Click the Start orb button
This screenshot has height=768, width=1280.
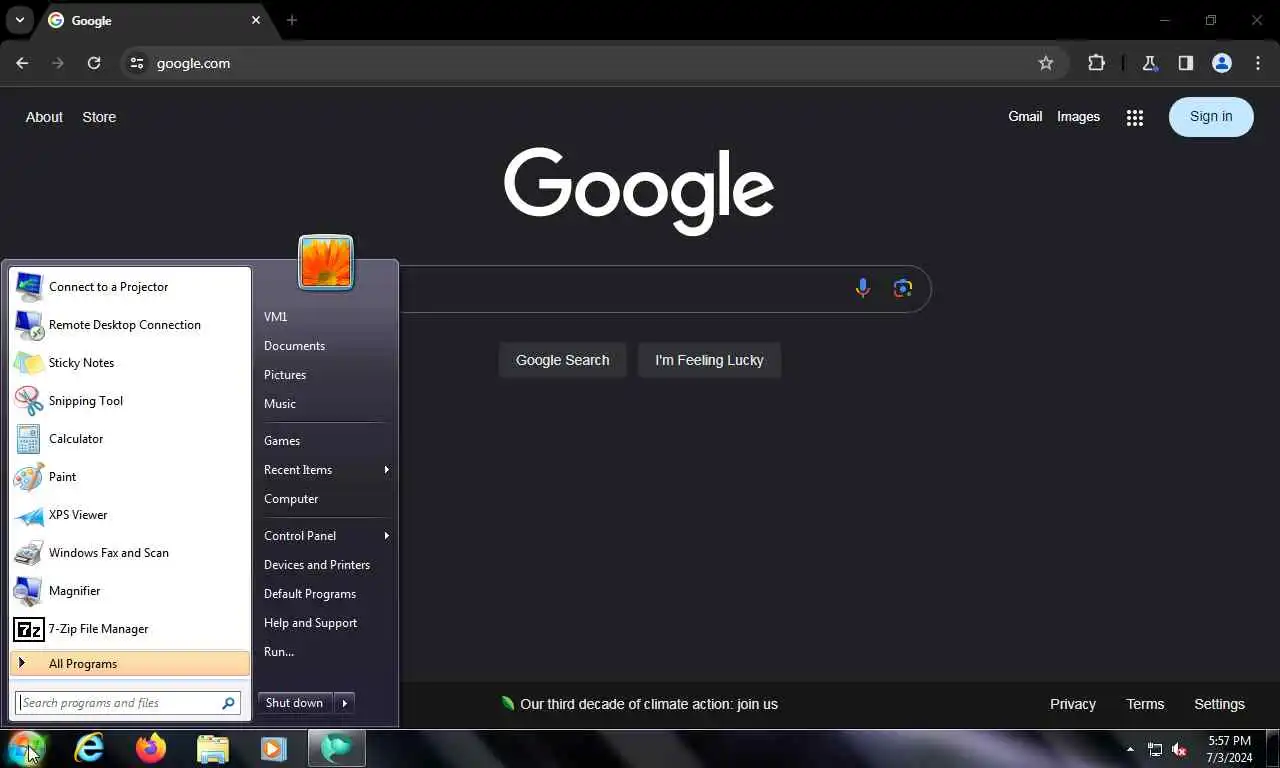27,748
